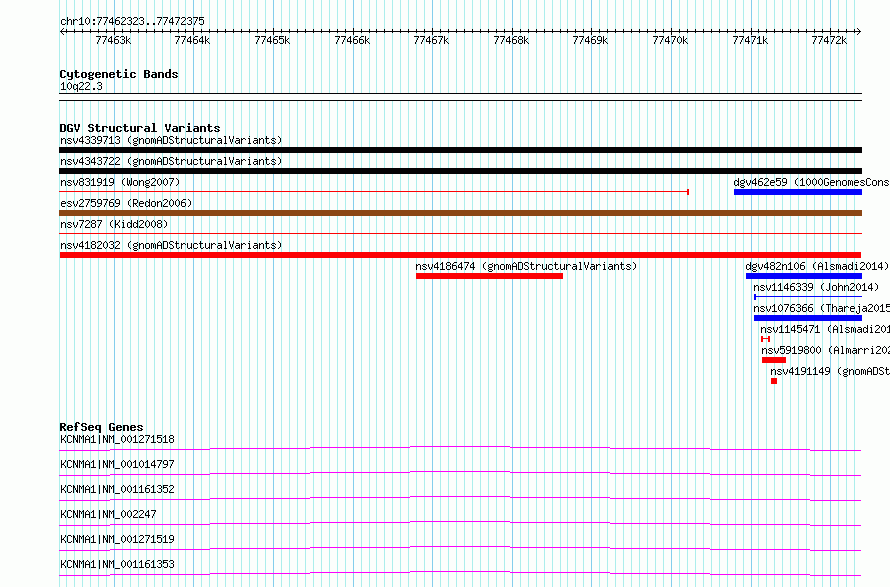
Task: Click the DGV Structural Variants track heading
Action: (x=140, y=128)
